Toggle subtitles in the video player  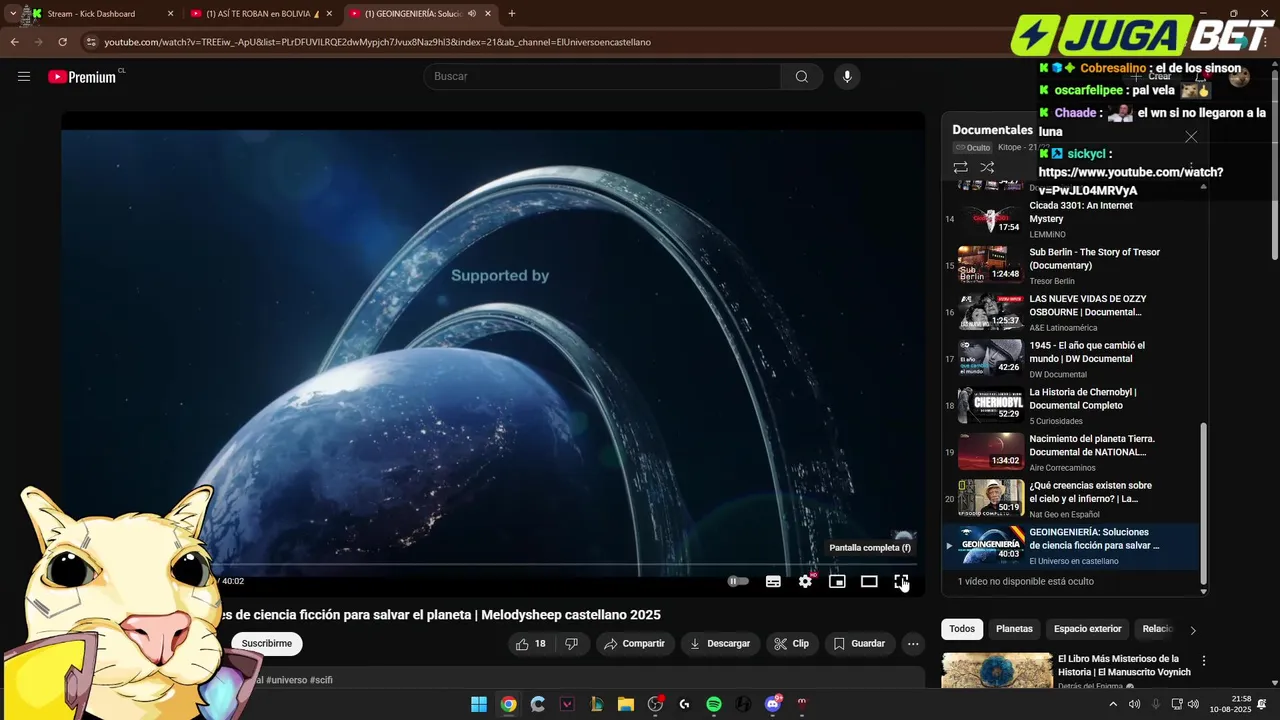coord(773,581)
